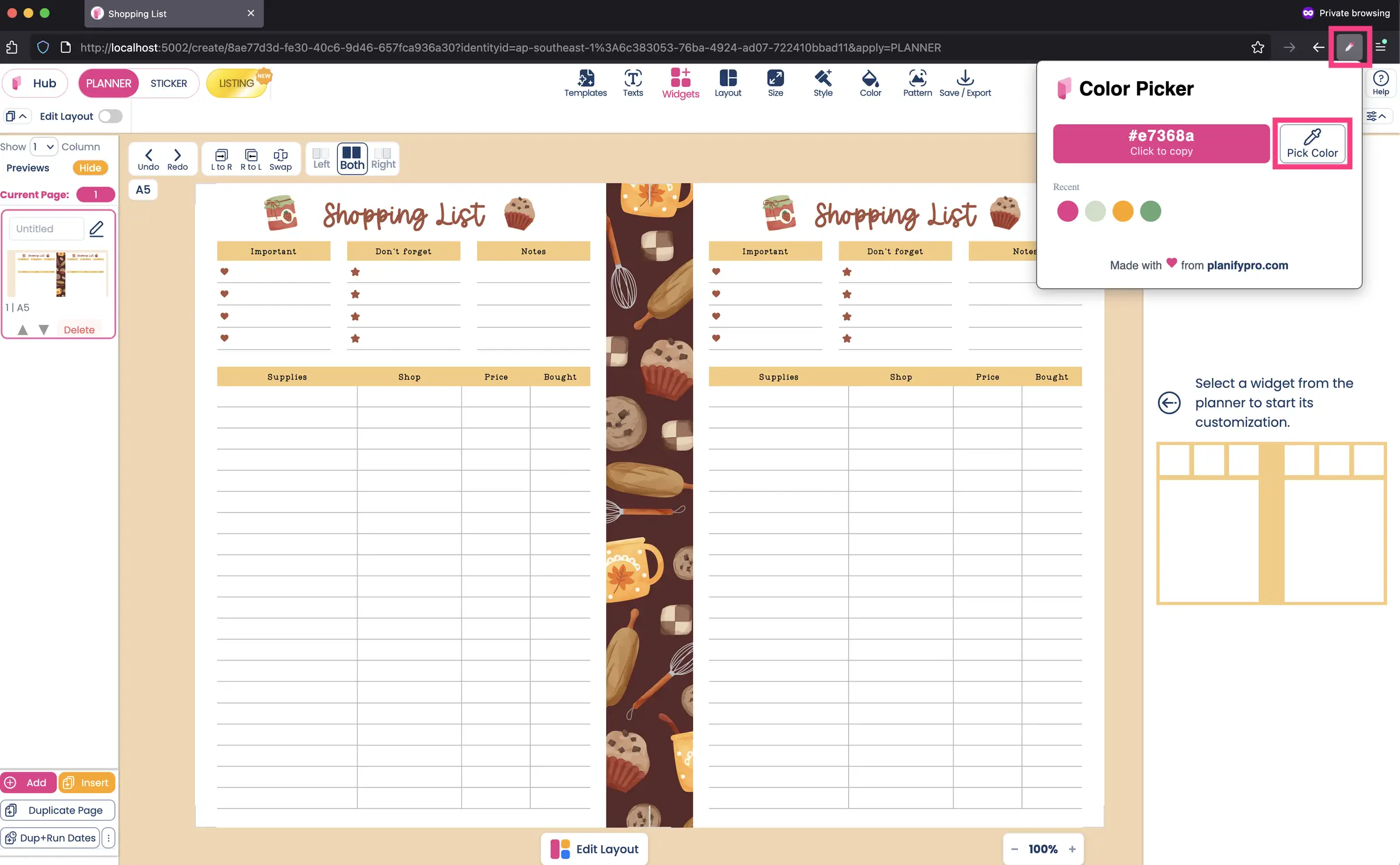
Task: Open the Widgets panel
Action: coord(680,83)
